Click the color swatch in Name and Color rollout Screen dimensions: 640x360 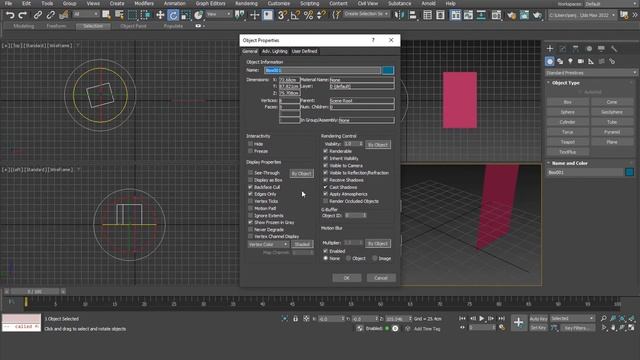pos(629,172)
